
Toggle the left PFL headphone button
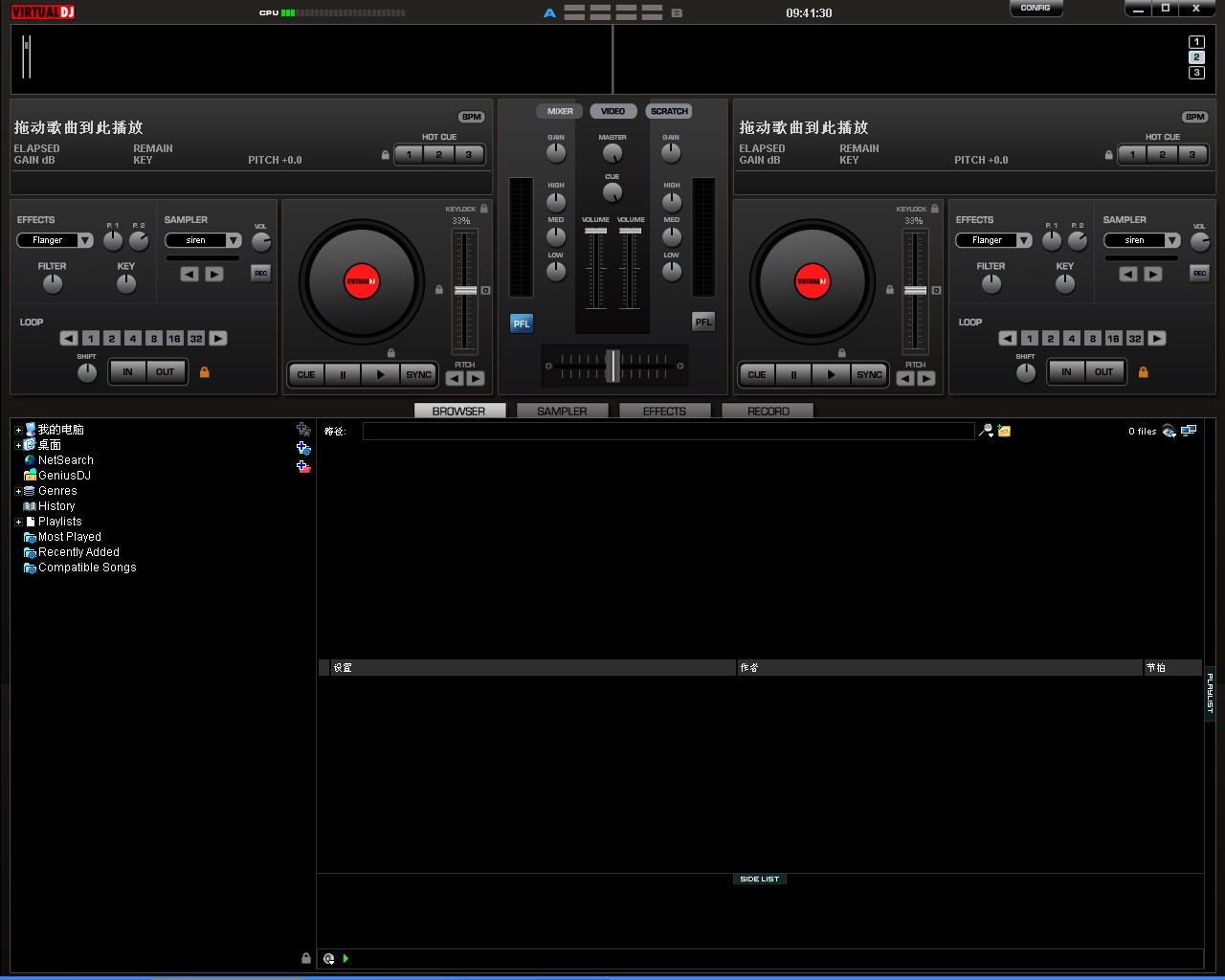click(521, 323)
